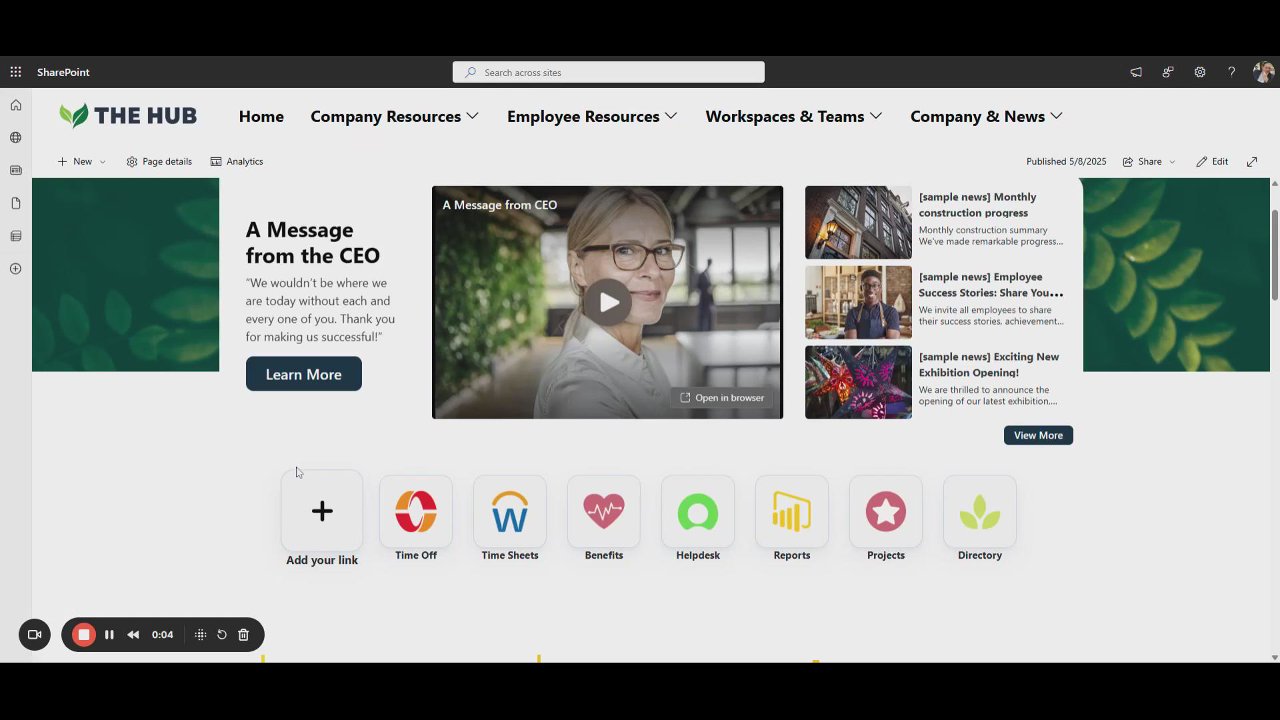This screenshot has width=1280, height=720.
Task: Click the A Message from the CEO heading
Action: [x=313, y=242]
